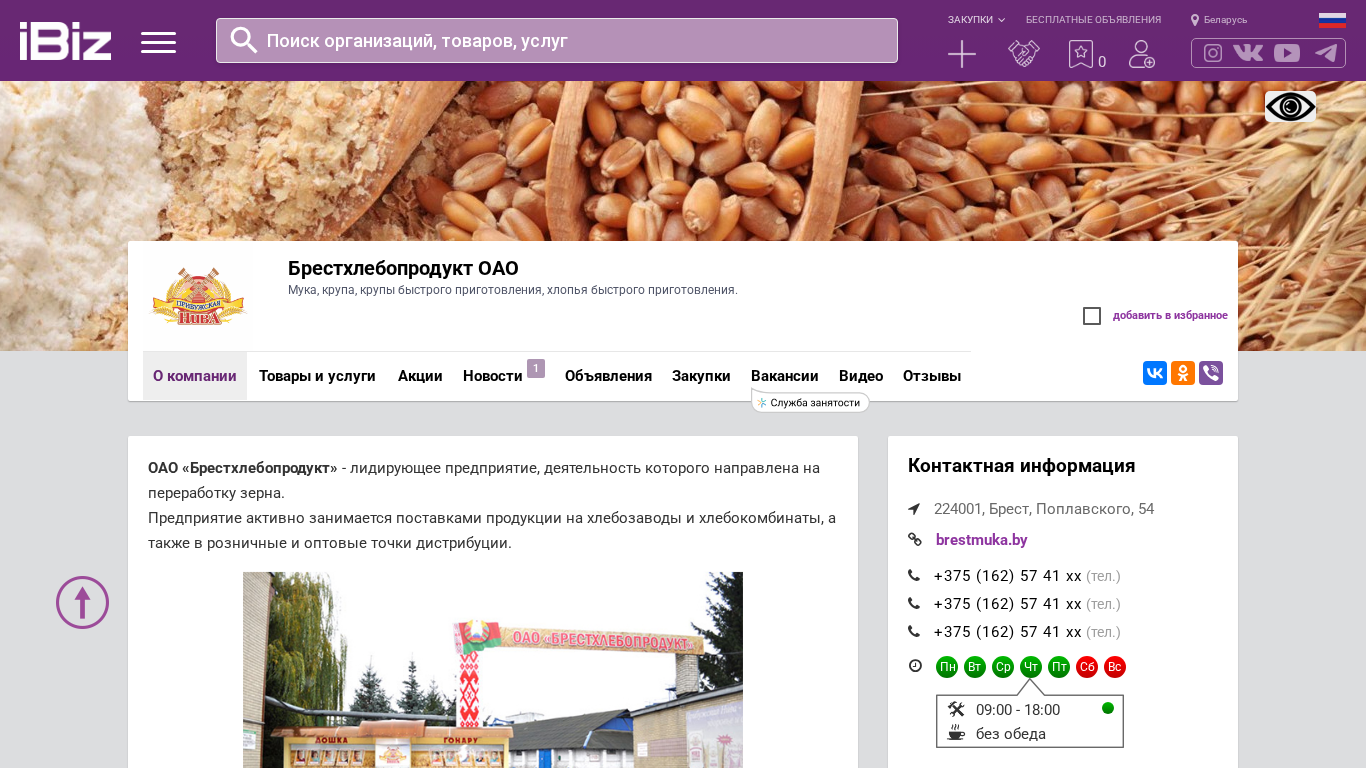Switch to the Акции tab

(x=420, y=376)
